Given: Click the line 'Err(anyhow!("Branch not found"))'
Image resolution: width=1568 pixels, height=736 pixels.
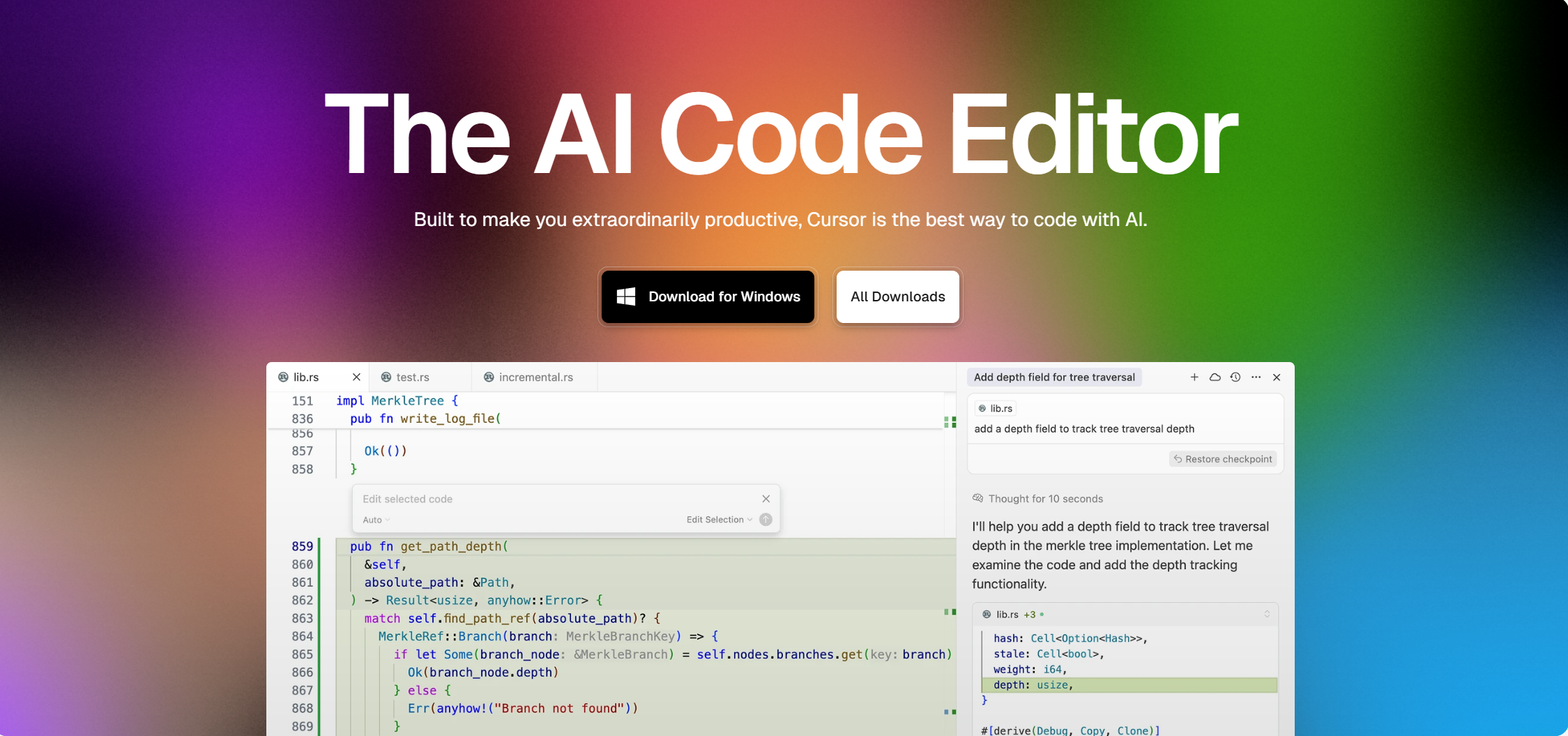Looking at the screenshot, I should (x=523, y=709).
